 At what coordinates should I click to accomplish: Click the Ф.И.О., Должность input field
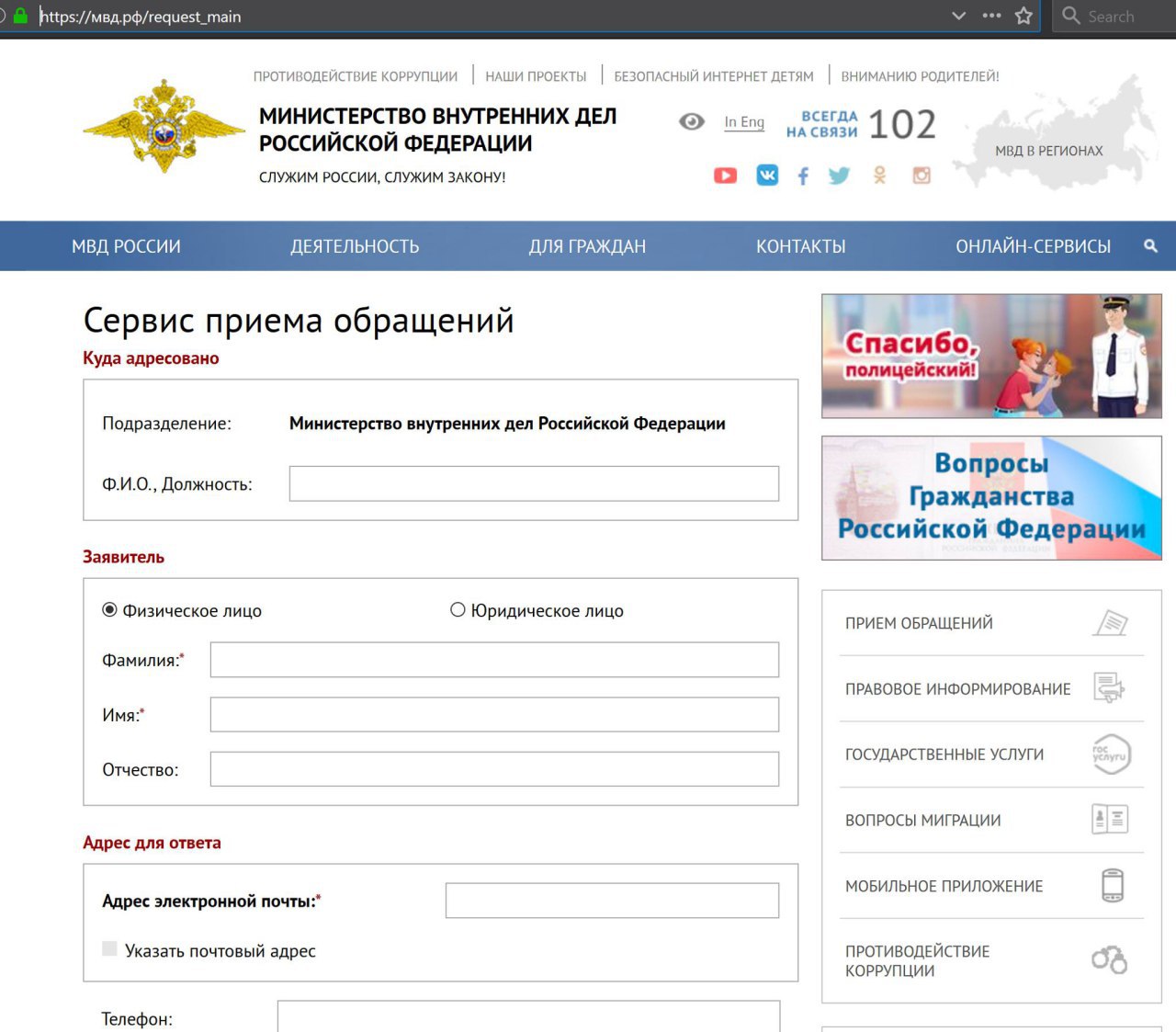[534, 483]
